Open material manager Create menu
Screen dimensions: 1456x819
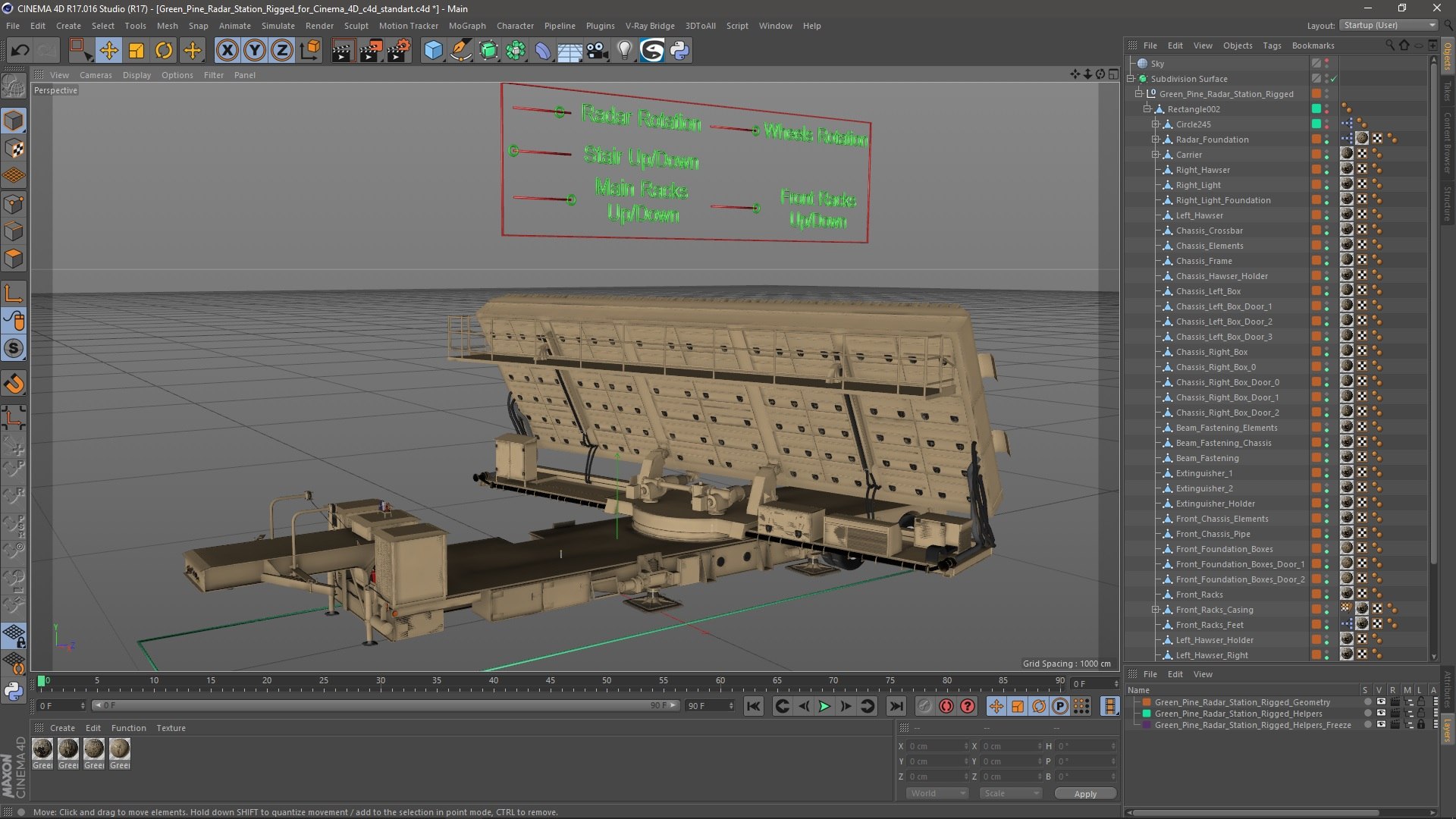coord(62,728)
